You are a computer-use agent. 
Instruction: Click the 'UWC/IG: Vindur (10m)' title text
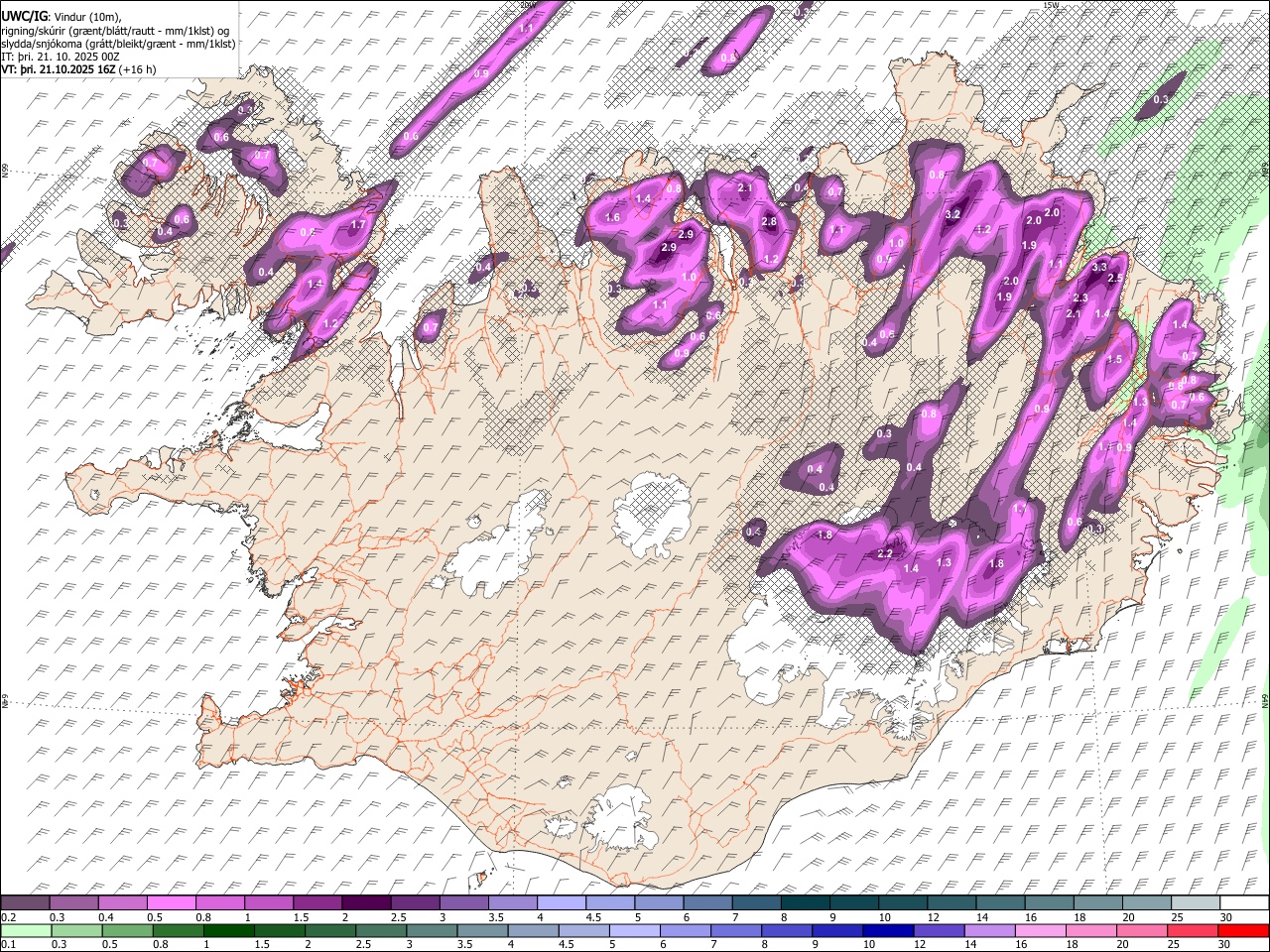click(61, 17)
